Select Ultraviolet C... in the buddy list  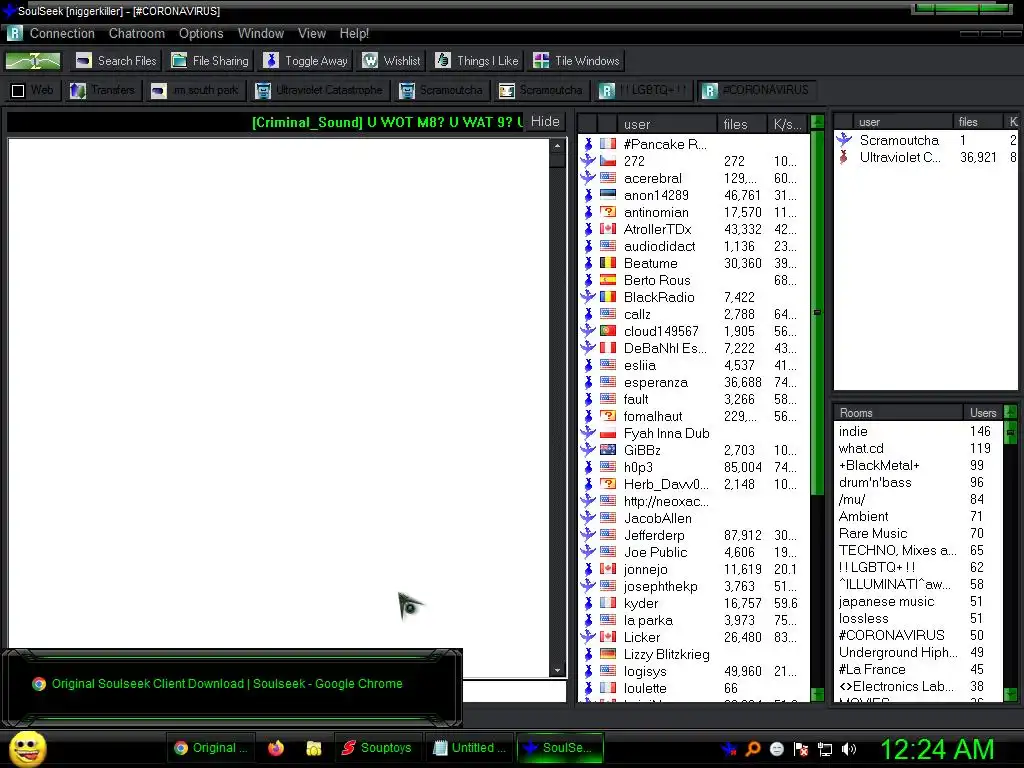click(926, 157)
